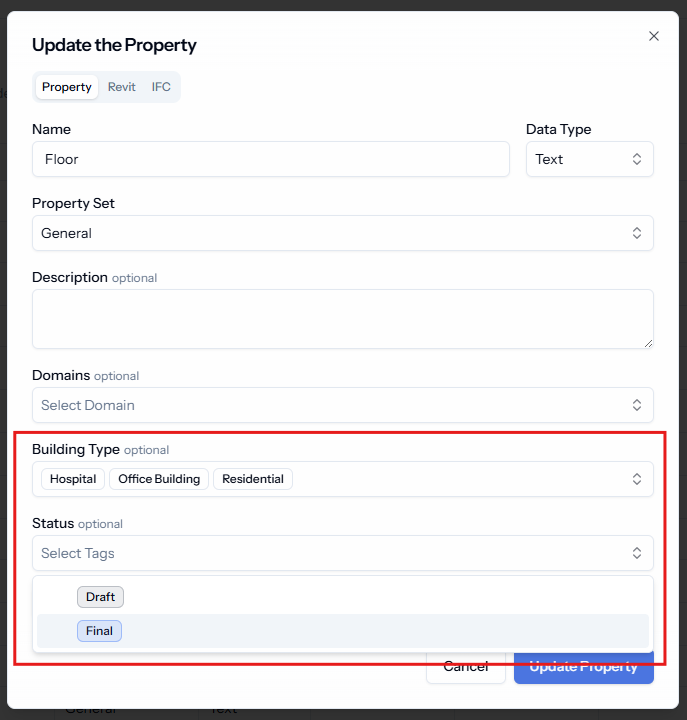
Task: Close the Update the Property dialog
Action: [653, 36]
